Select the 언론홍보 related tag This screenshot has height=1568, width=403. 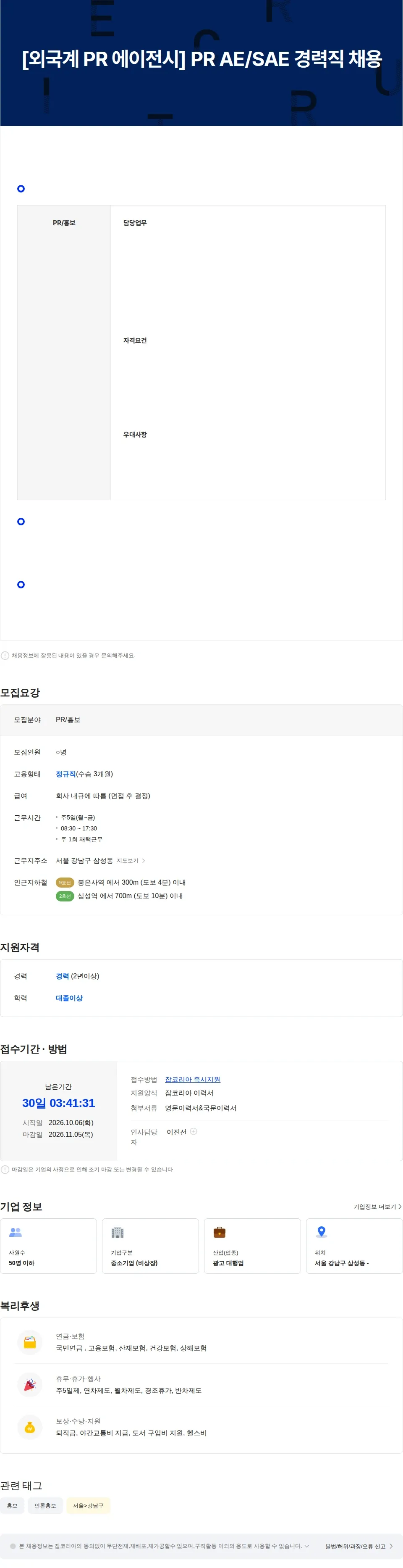click(45, 1505)
